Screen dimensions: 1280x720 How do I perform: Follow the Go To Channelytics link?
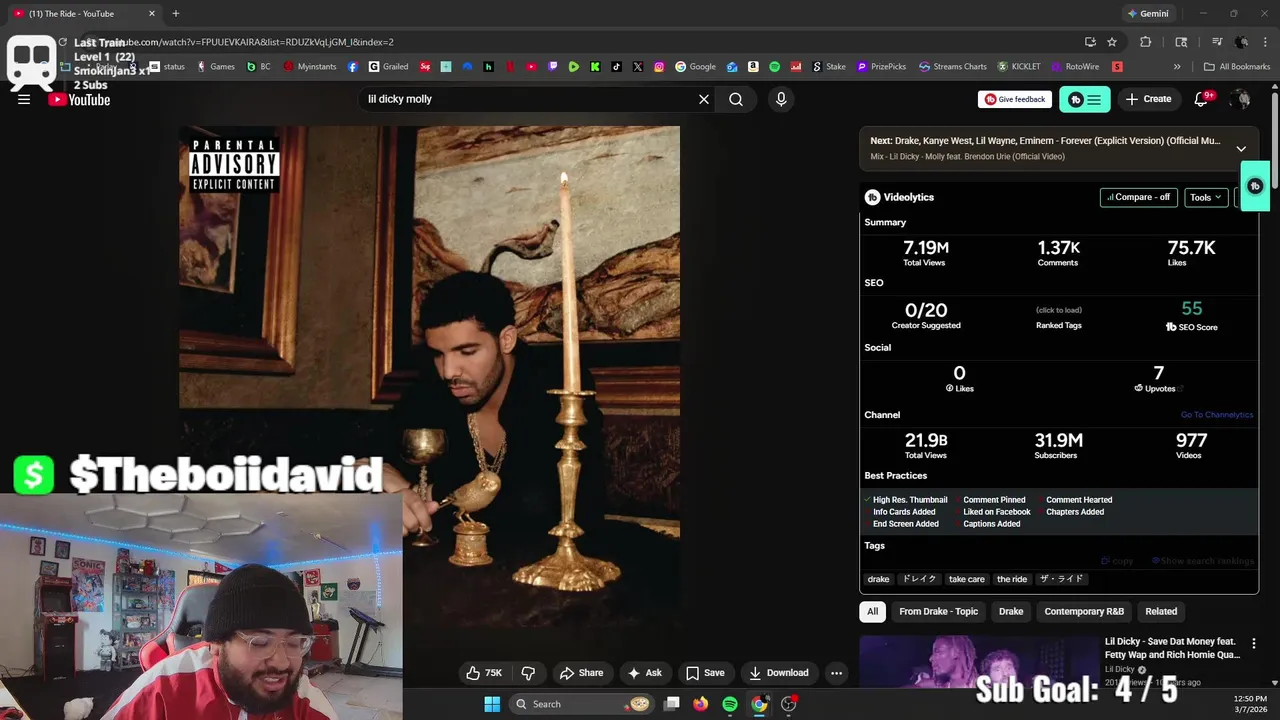click(x=1217, y=415)
